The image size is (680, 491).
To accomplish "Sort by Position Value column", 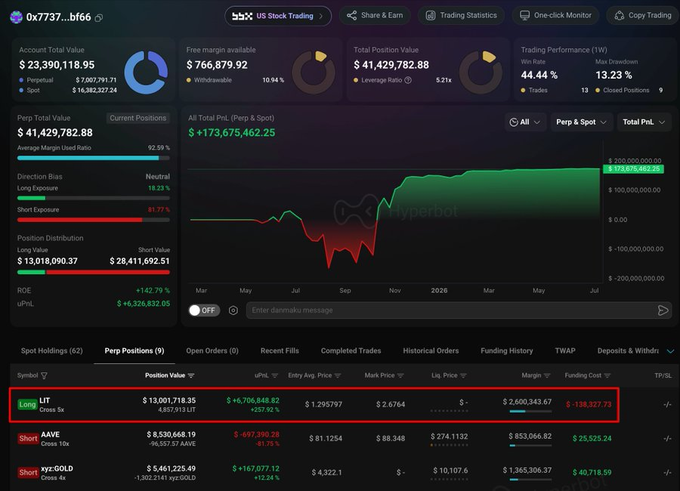I will [x=169, y=375].
